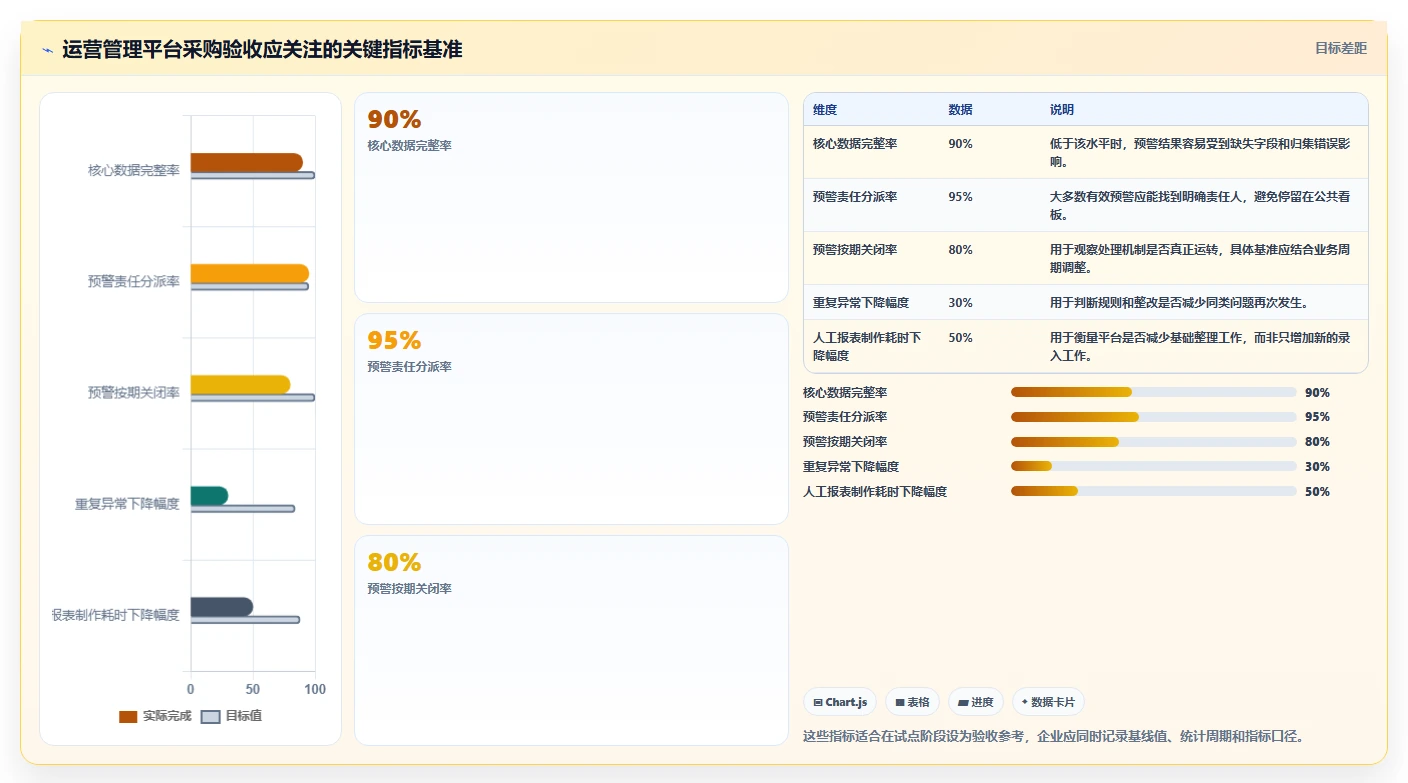Image resolution: width=1408 pixels, height=783 pixels.
Task: Select the 进度 chip
Action: coord(975,702)
